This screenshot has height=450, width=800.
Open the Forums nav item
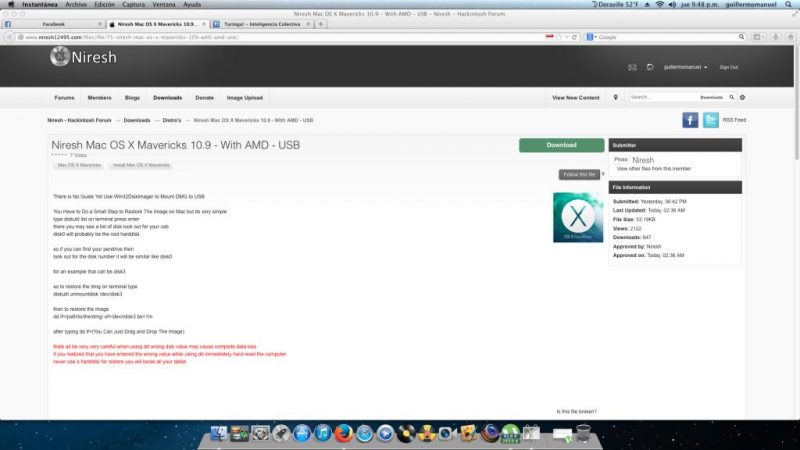coord(64,97)
